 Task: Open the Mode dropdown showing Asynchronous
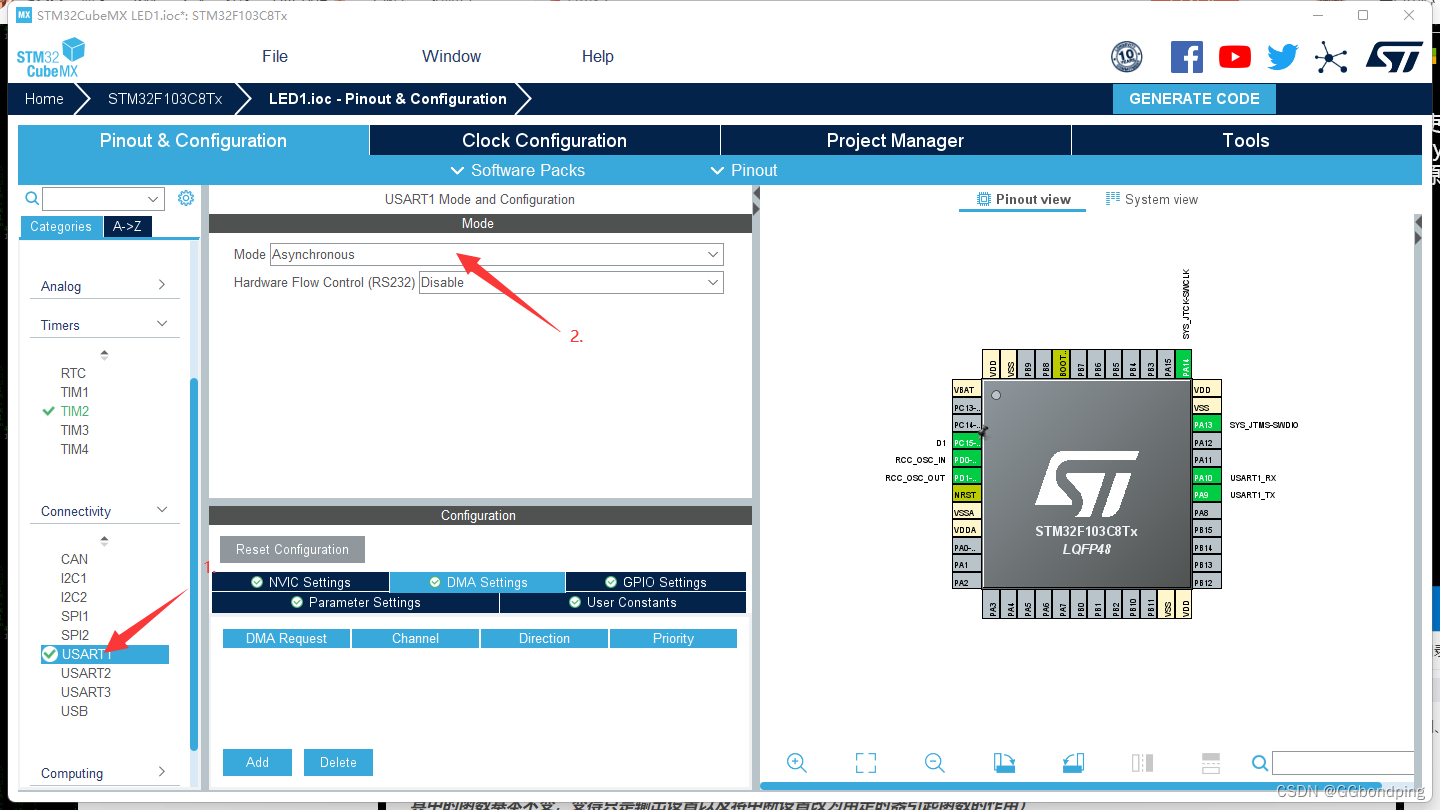click(712, 254)
